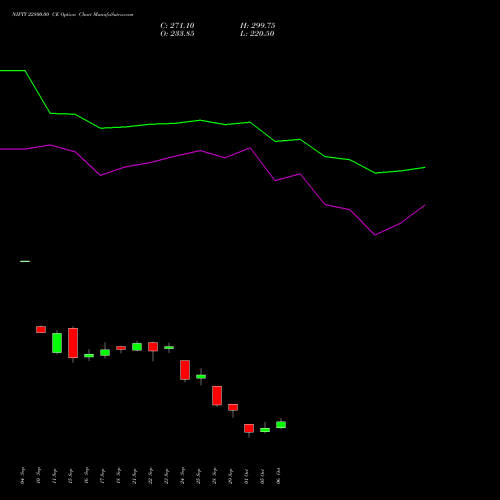The height and width of the screenshot is (500, 500).
Task: Select the 15 Sep date label
Action: tap(70, 476)
